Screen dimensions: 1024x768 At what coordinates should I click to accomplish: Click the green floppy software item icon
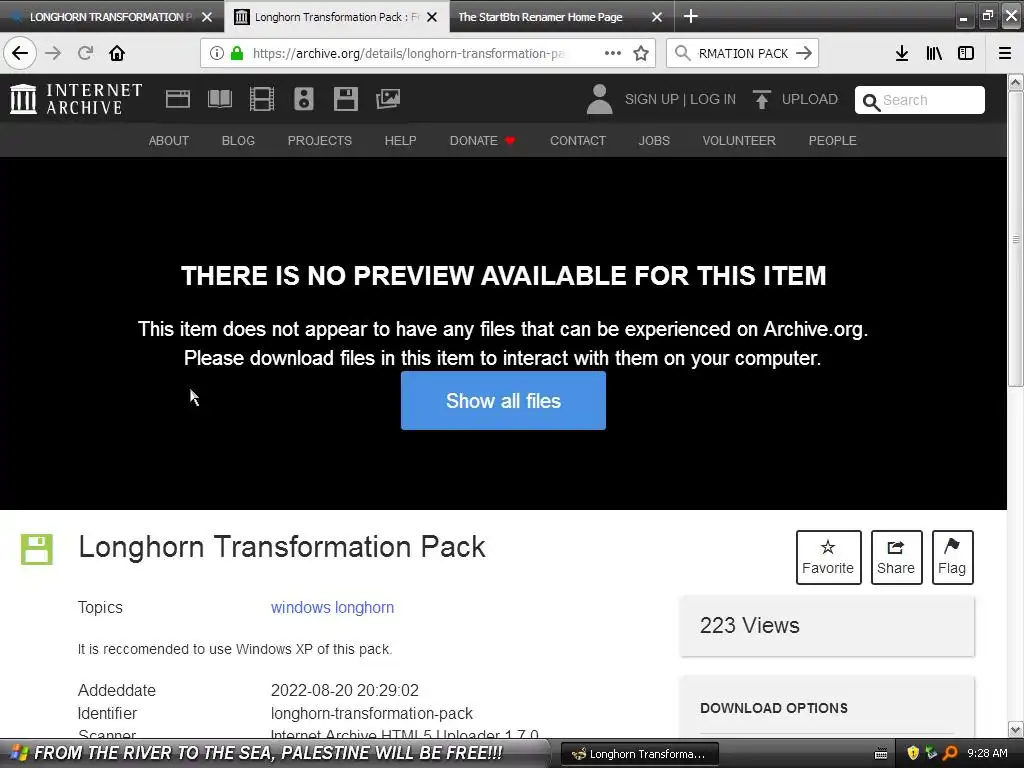point(37,549)
